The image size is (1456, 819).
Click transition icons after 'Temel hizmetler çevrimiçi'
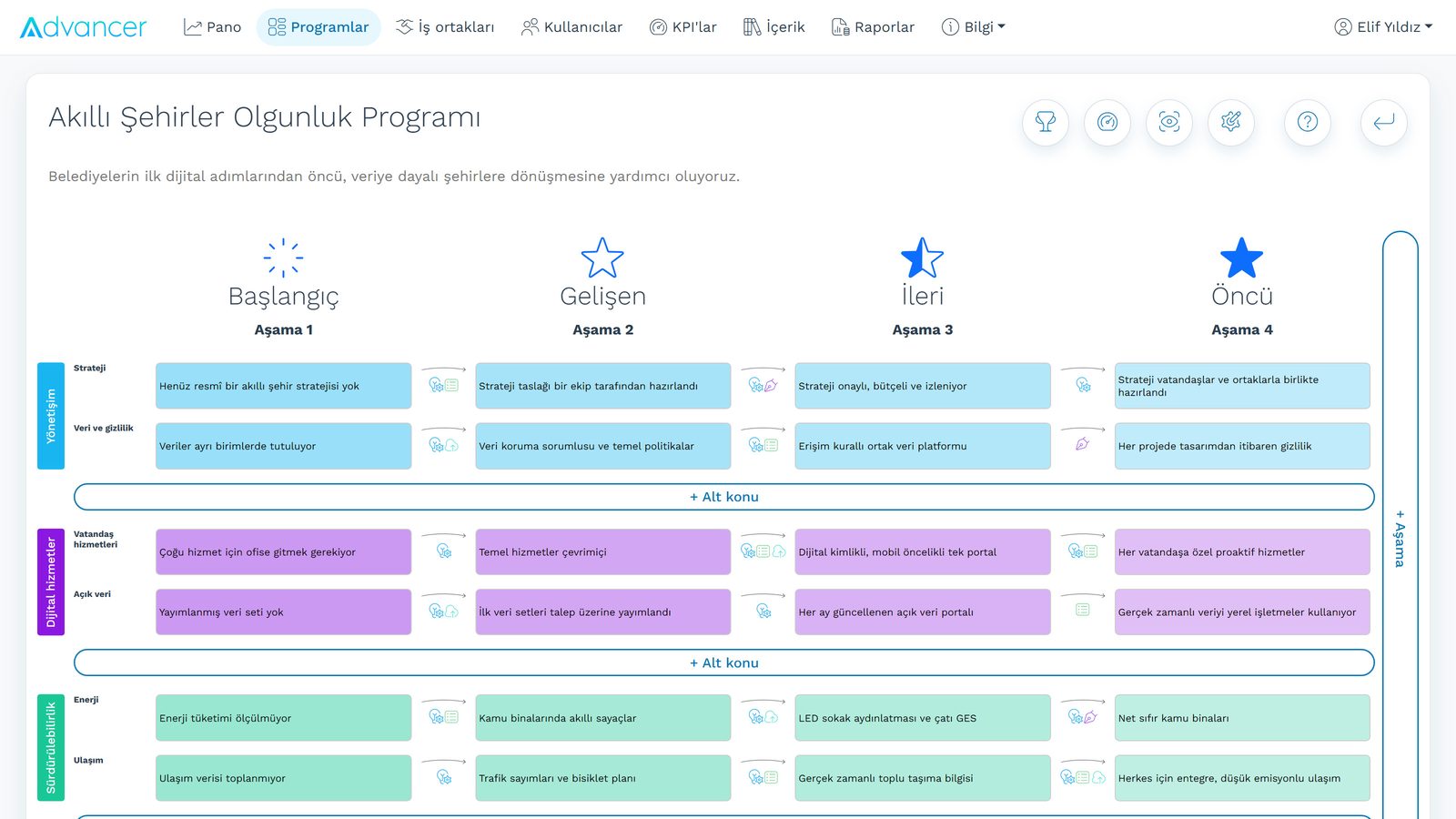(x=763, y=551)
